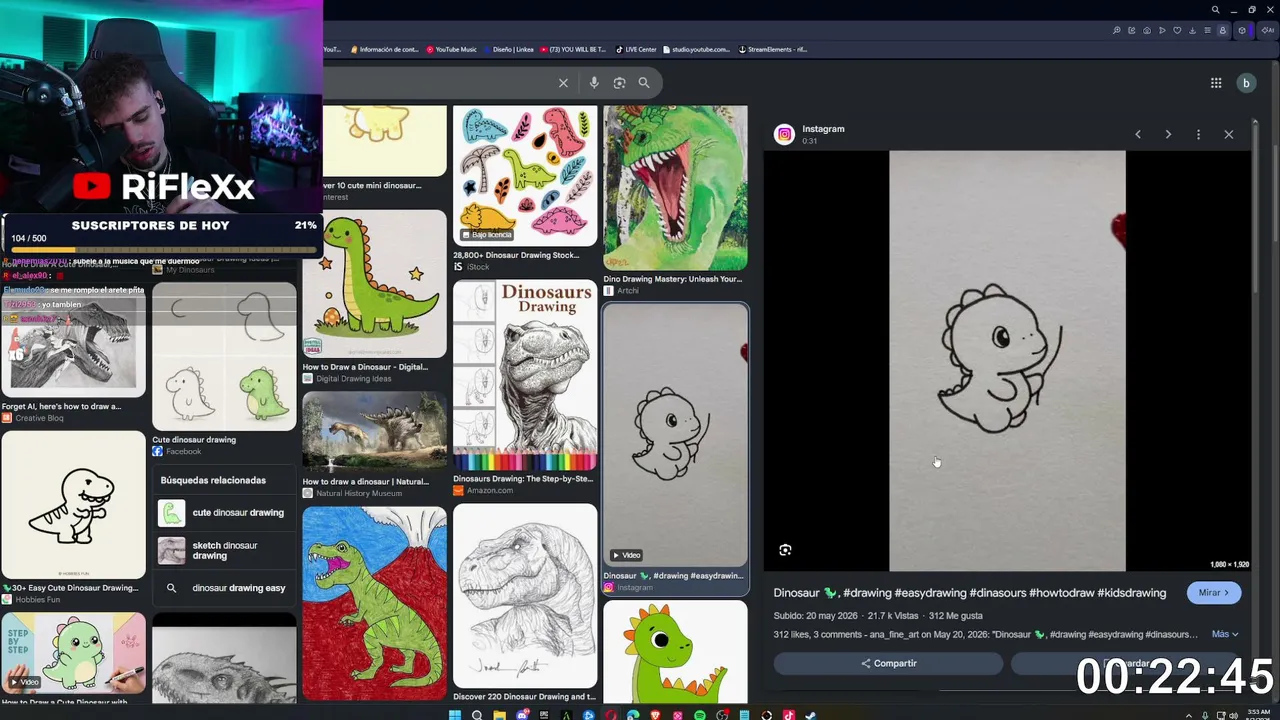
Task: Click the send/play arrow icon in browser toolbar
Action: (x=1162, y=30)
